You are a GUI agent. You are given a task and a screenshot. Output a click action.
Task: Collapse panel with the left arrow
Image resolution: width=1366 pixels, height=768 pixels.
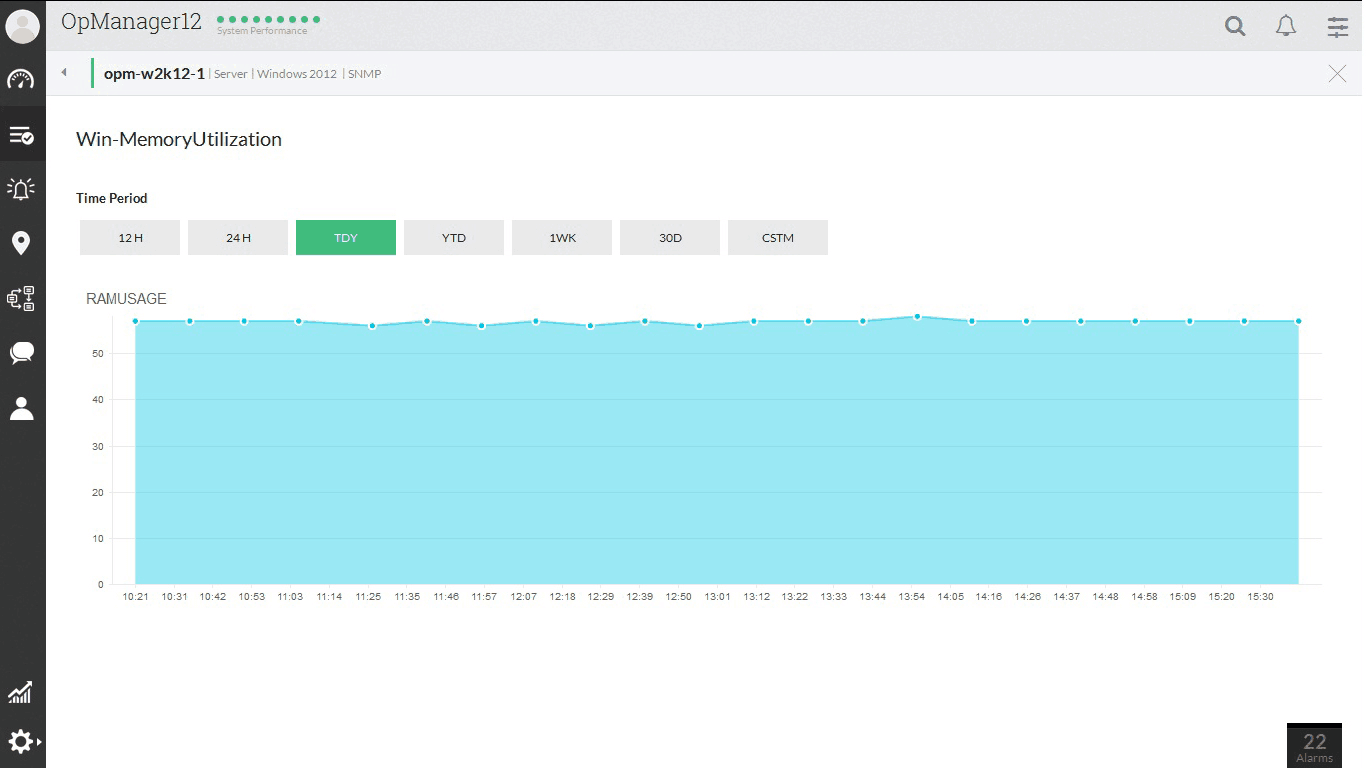pos(64,72)
